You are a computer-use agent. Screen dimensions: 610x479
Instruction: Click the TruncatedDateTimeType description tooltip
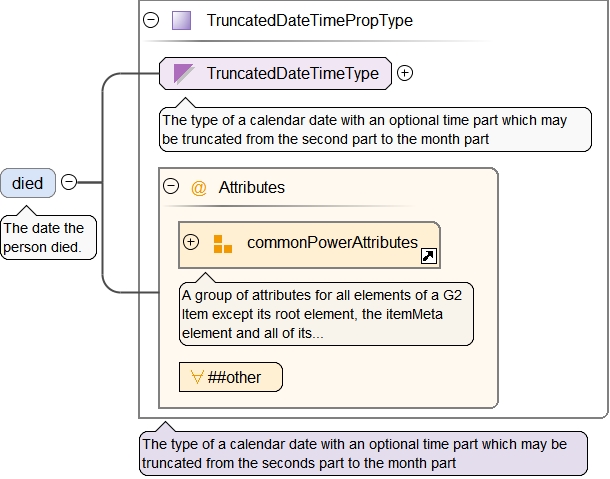pyautogui.click(x=375, y=130)
